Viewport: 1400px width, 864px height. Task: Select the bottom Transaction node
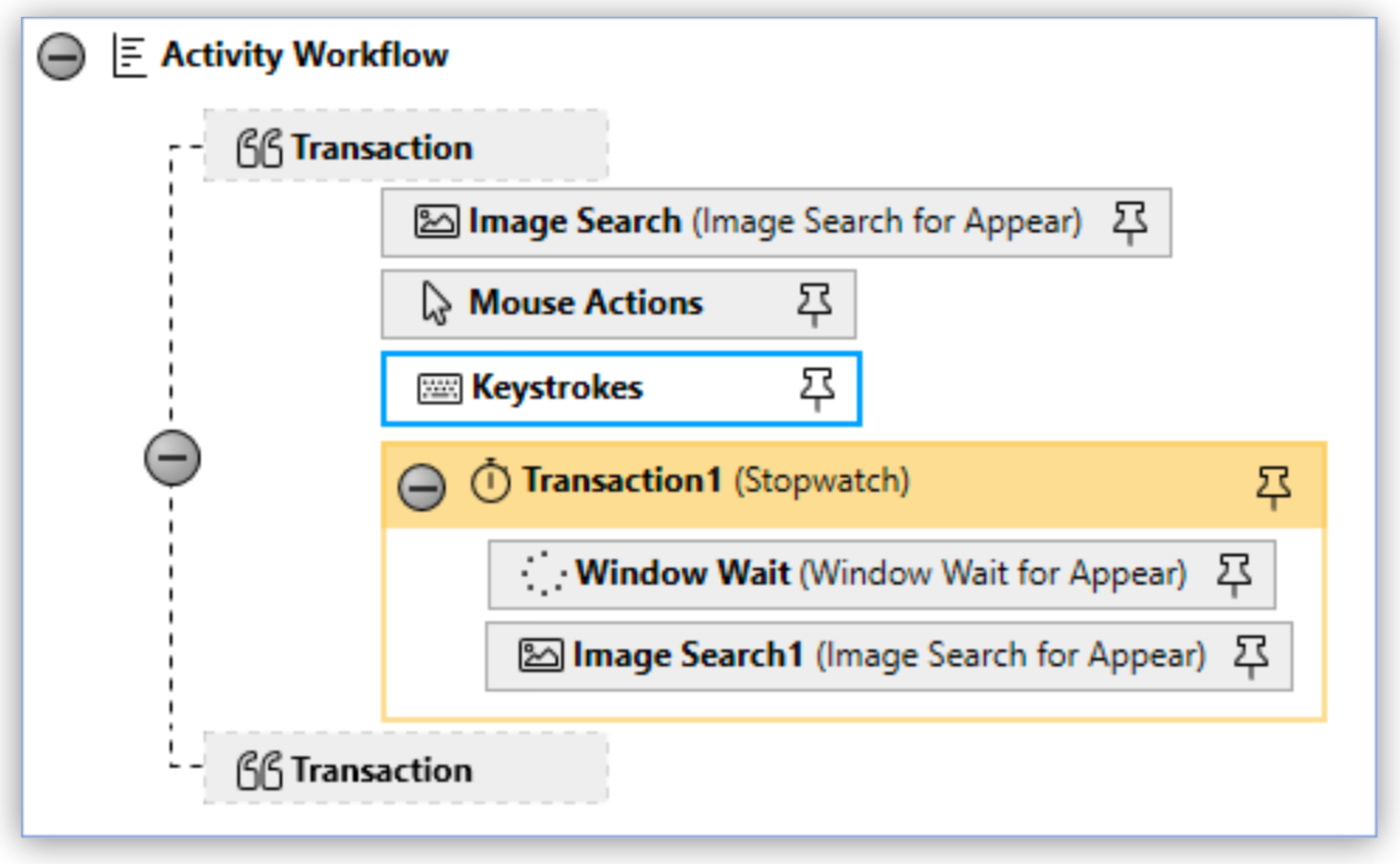(x=380, y=769)
